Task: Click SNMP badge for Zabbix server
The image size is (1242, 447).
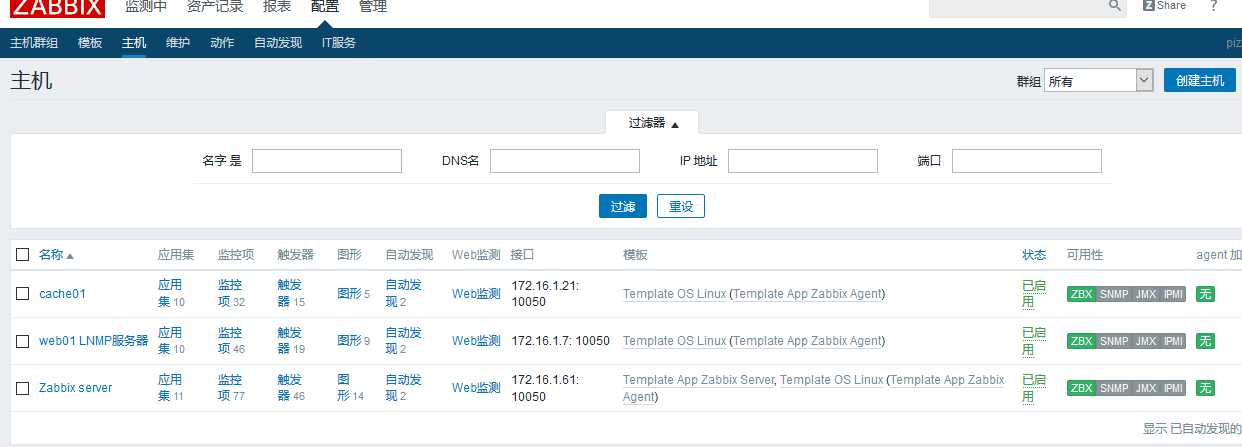Action: [x=1114, y=388]
